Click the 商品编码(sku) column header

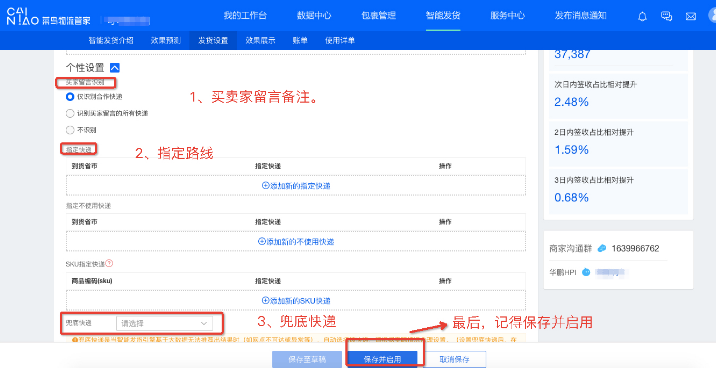tap(92, 281)
